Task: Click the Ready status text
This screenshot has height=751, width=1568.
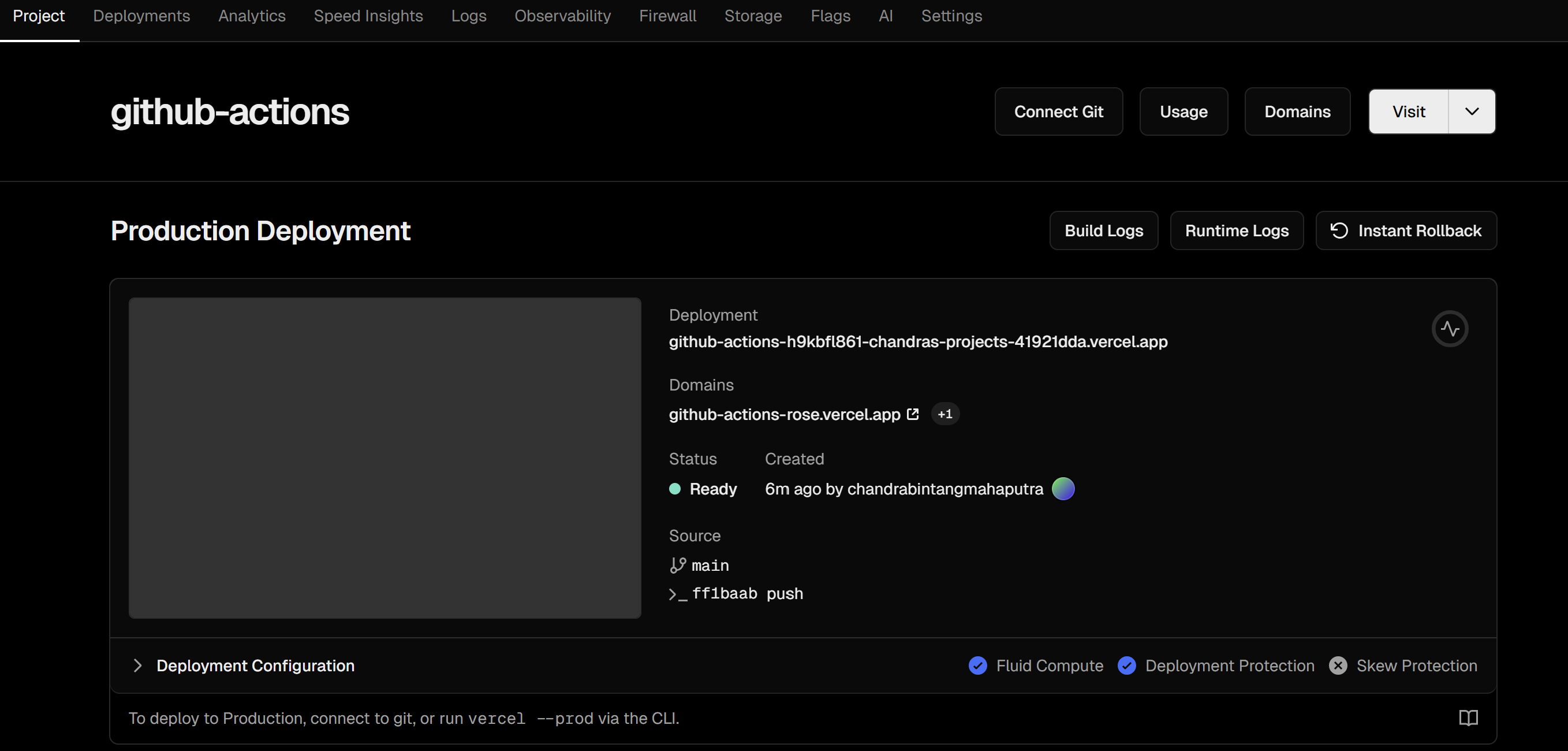Action: pyautogui.click(x=713, y=489)
